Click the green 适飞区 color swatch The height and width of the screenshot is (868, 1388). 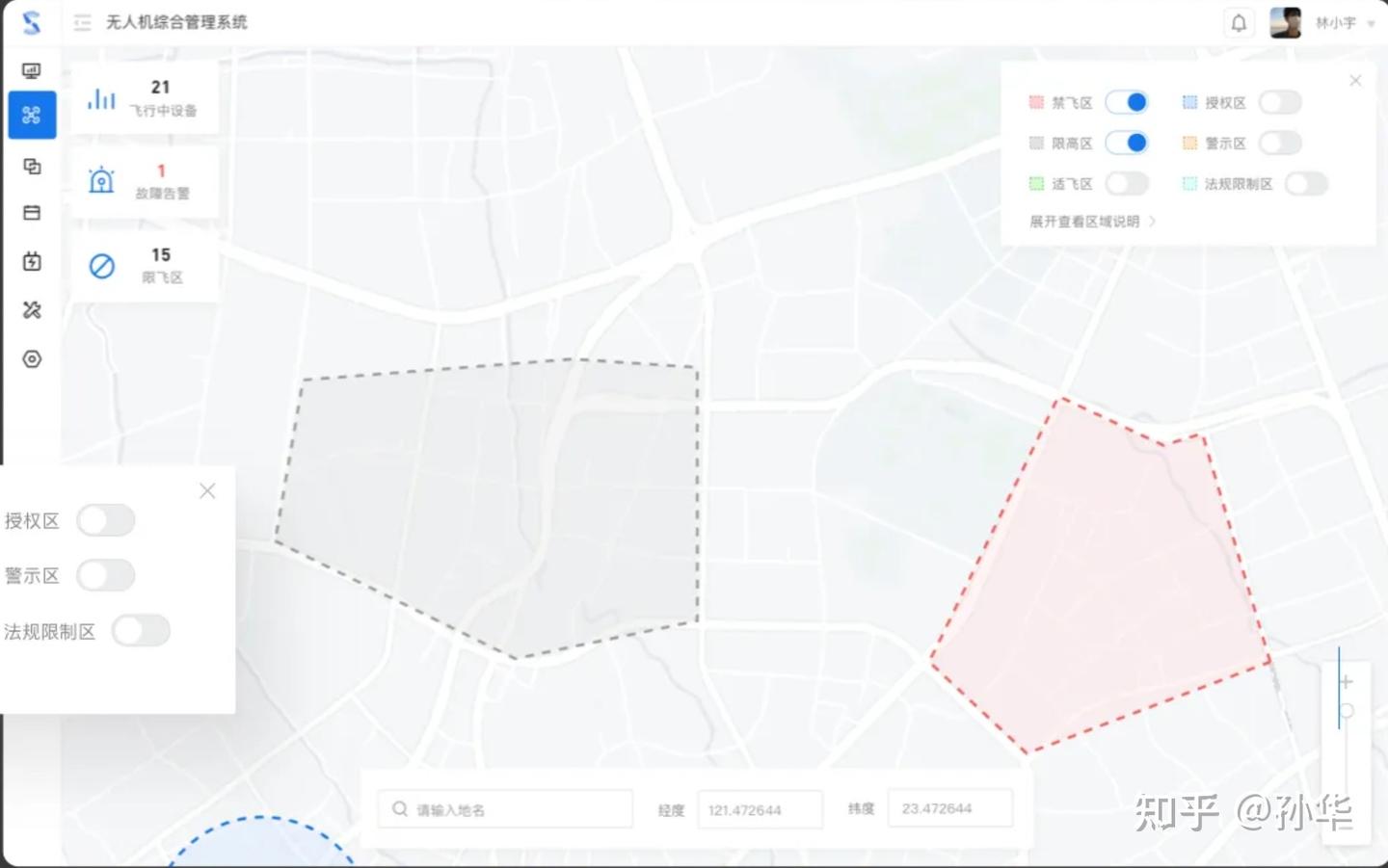click(x=1036, y=183)
